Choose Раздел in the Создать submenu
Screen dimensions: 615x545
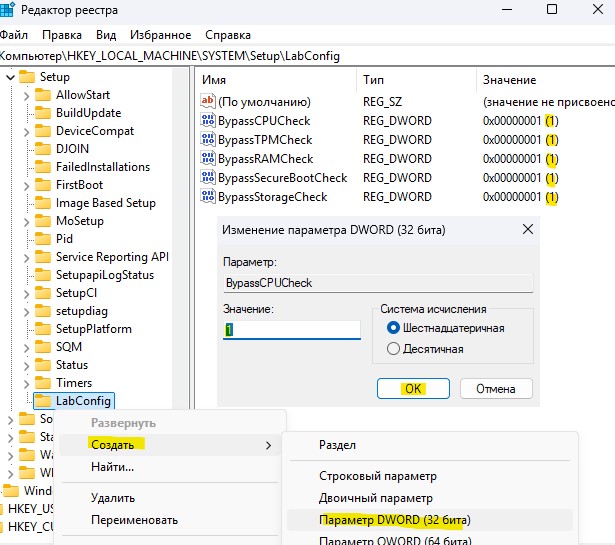point(430,445)
